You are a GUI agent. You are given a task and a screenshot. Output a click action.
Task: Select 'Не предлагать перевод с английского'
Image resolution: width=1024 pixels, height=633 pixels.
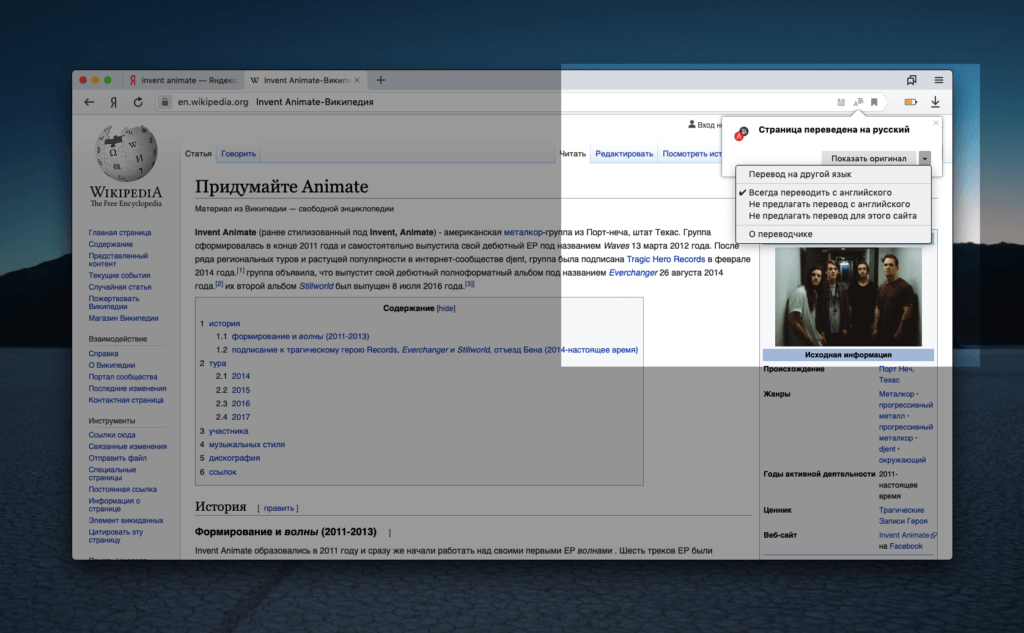(x=833, y=204)
